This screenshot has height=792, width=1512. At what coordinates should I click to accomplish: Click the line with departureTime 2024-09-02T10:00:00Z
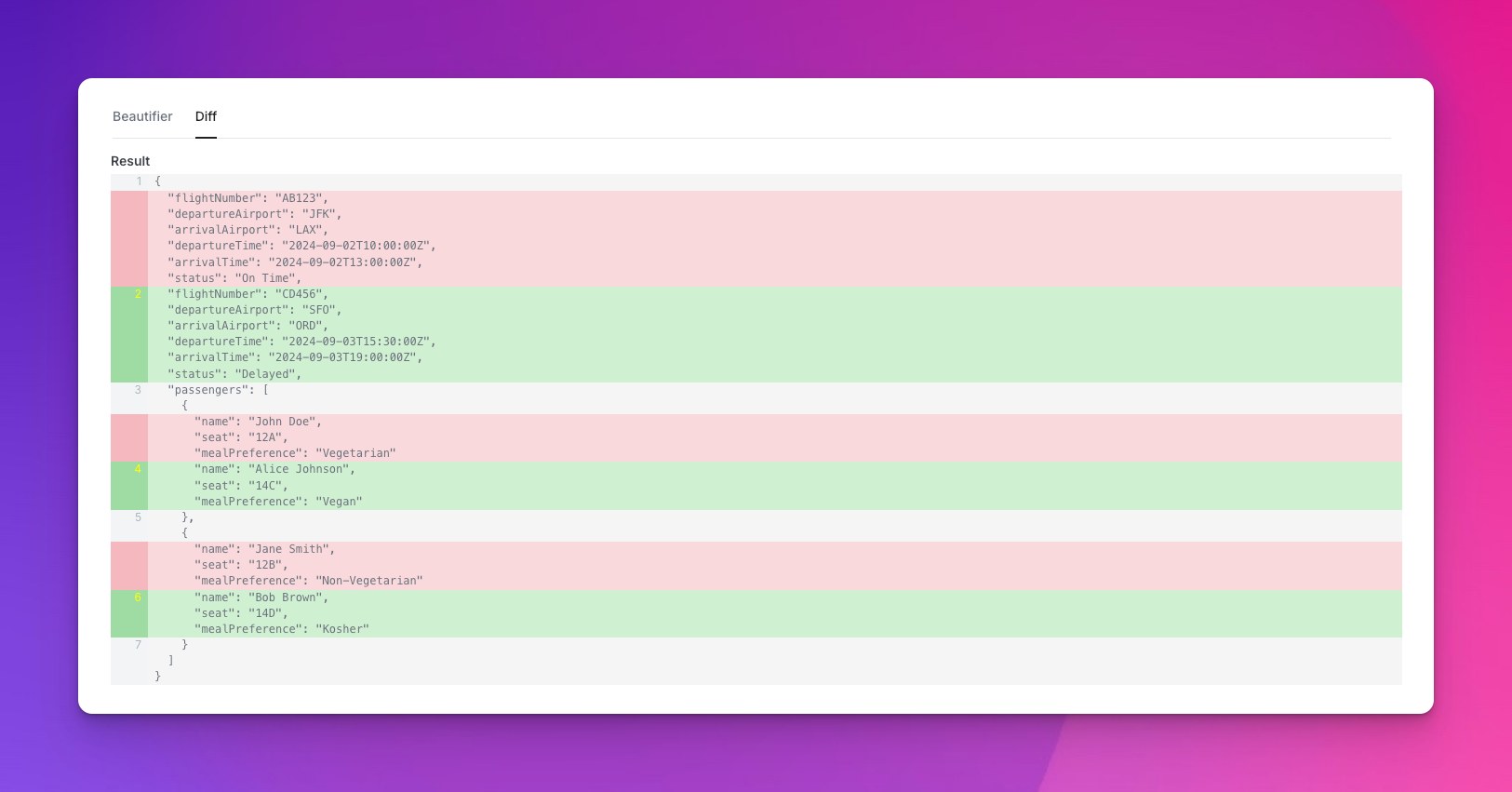[301, 246]
